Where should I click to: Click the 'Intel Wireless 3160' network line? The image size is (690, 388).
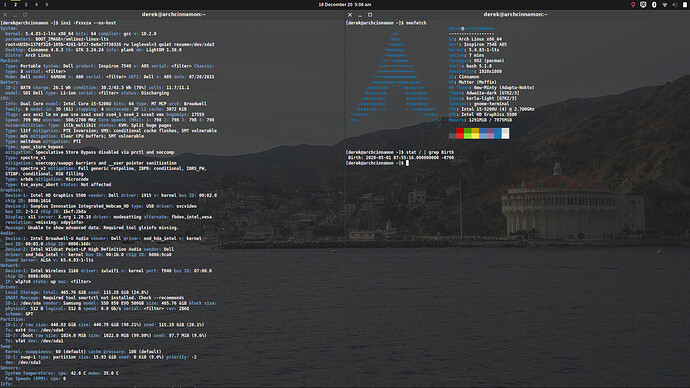[109, 271]
